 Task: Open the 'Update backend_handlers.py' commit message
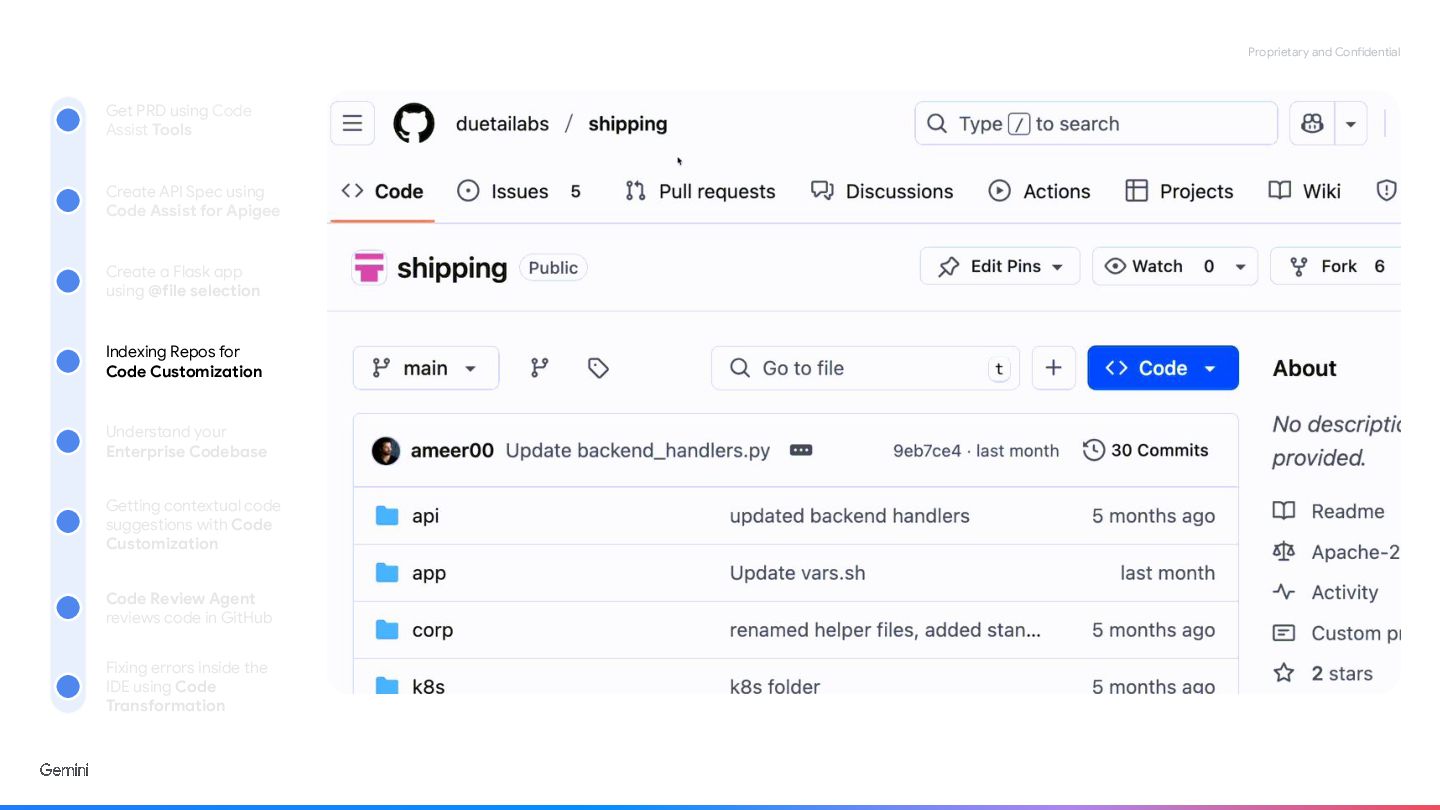638,450
